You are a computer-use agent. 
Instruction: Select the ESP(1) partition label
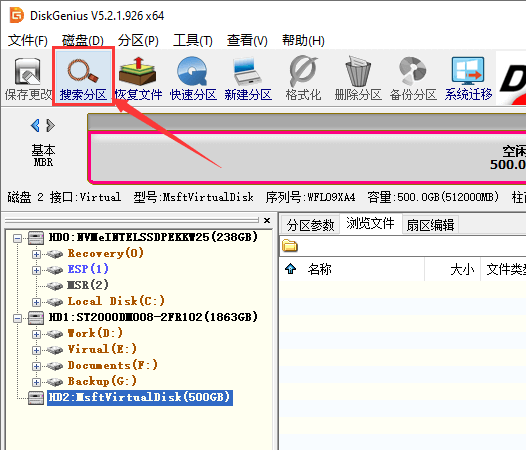pos(88,269)
